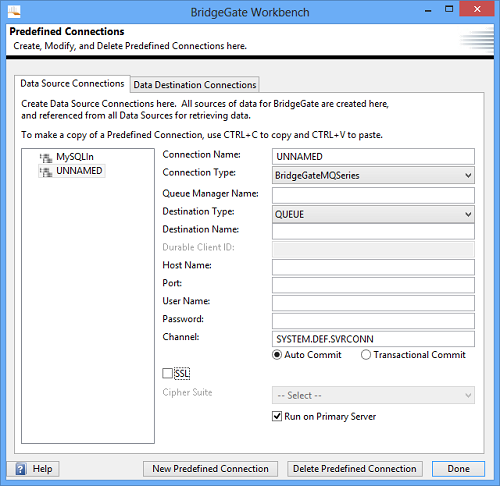Image resolution: width=500 pixels, height=486 pixels.
Task: Switch to Data Destination Connections tab
Action: pyautogui.click(x=195, y=85)
